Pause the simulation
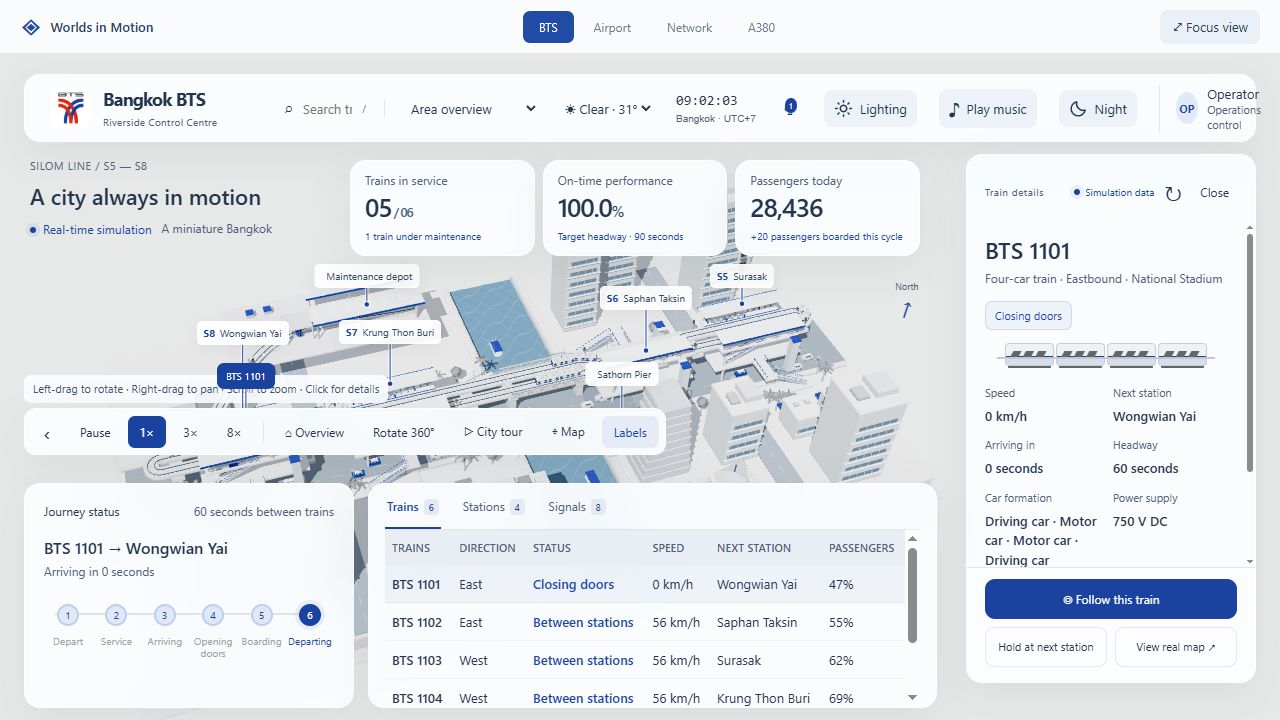The width and height of the screenshot is (1280, 720). (95, 433)
